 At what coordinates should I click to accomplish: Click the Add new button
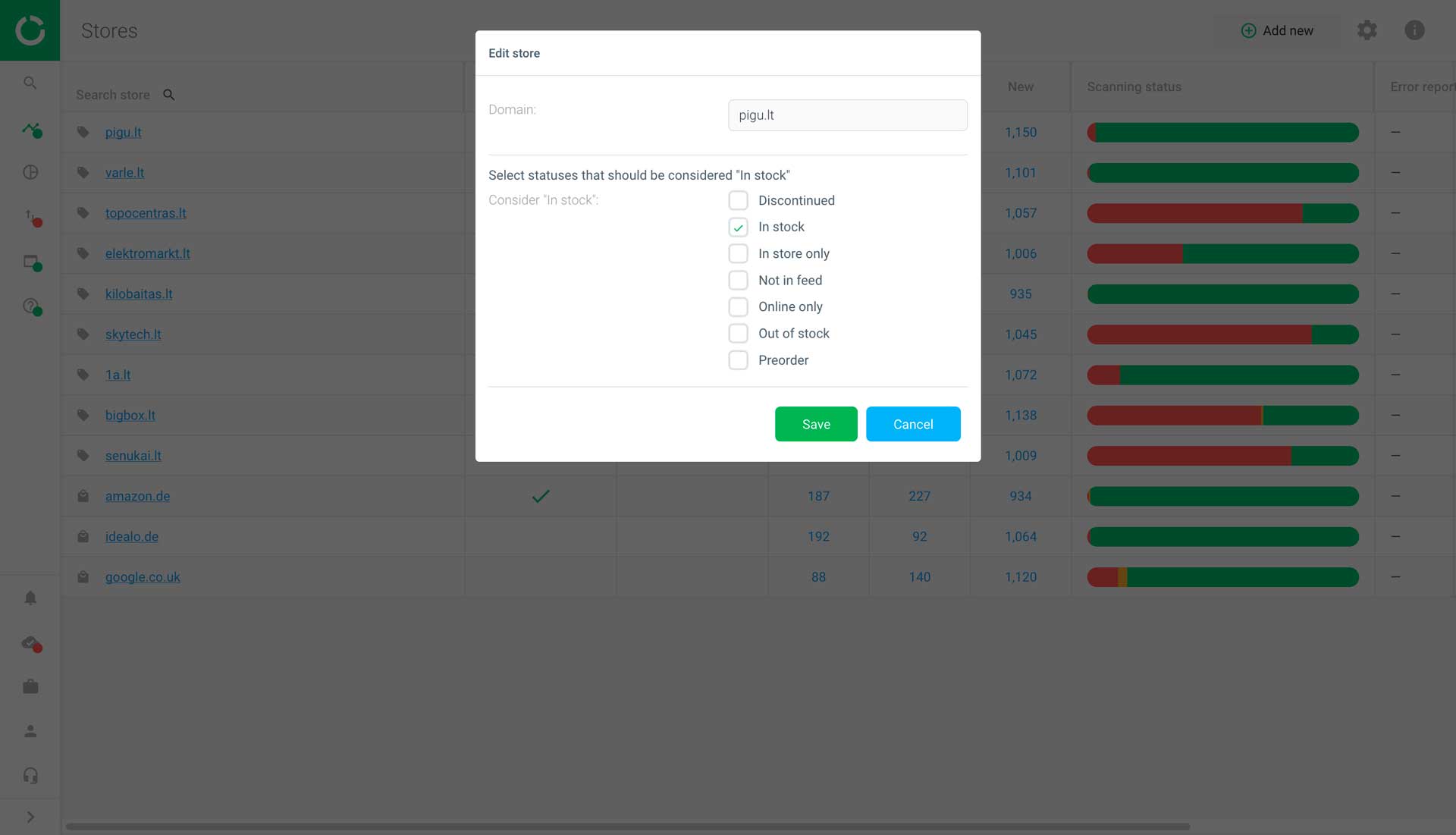click(1277, 30)
